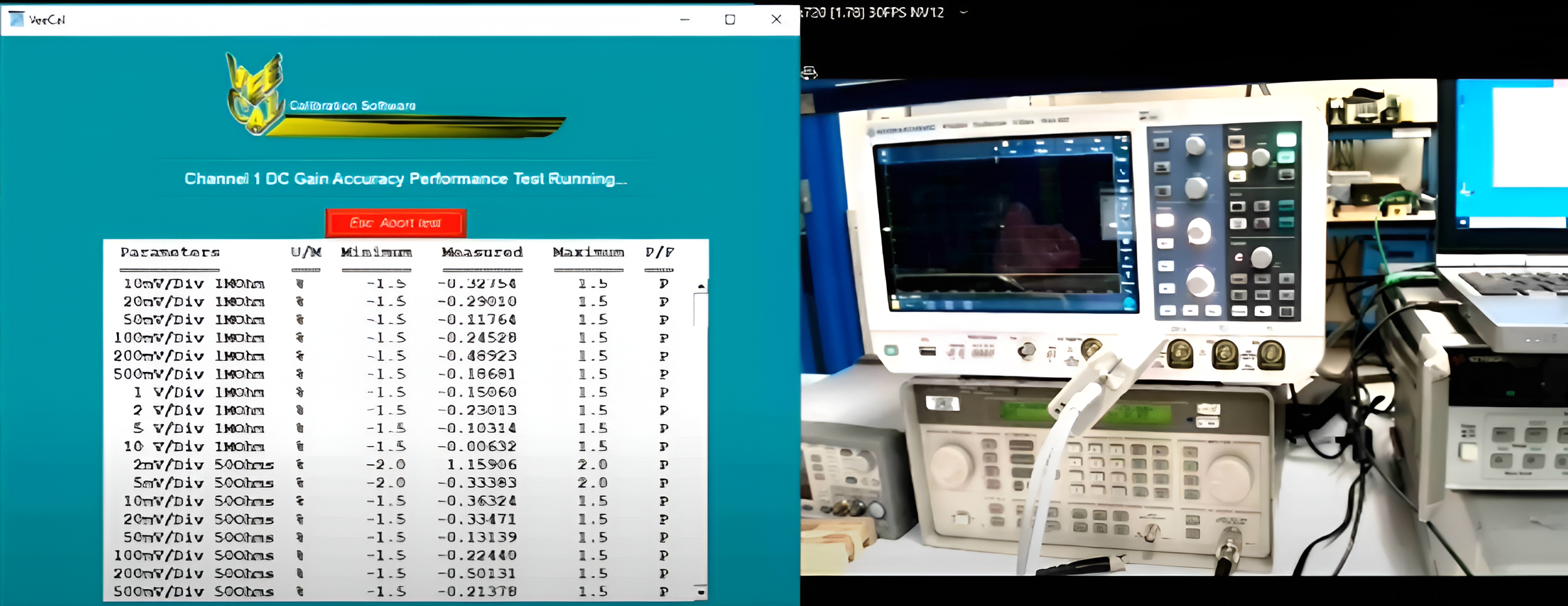The image size is (1568, 606).
Task: Click the scrollbar up arrow on the results table
Action: tap(701, 285)
